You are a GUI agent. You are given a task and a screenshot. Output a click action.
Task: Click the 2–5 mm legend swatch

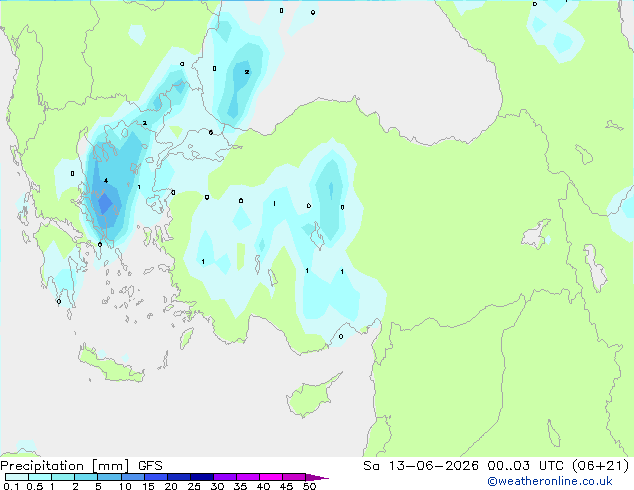[86, 477]
